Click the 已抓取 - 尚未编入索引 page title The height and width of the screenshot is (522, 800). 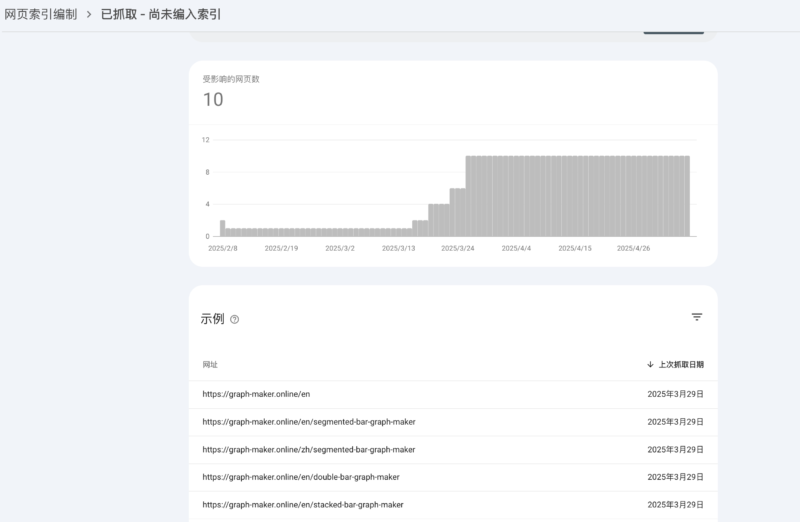tap(161, 15)
